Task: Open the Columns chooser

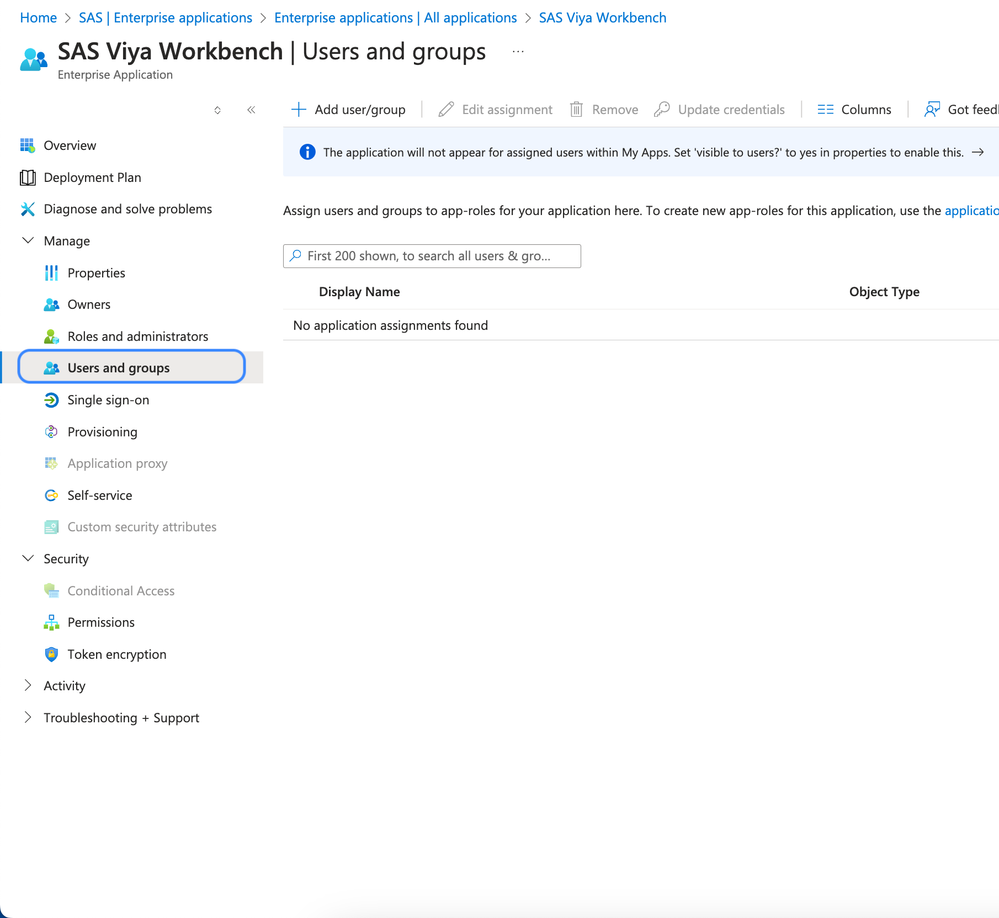Action: pyautogui.click(x=854, y=110)
